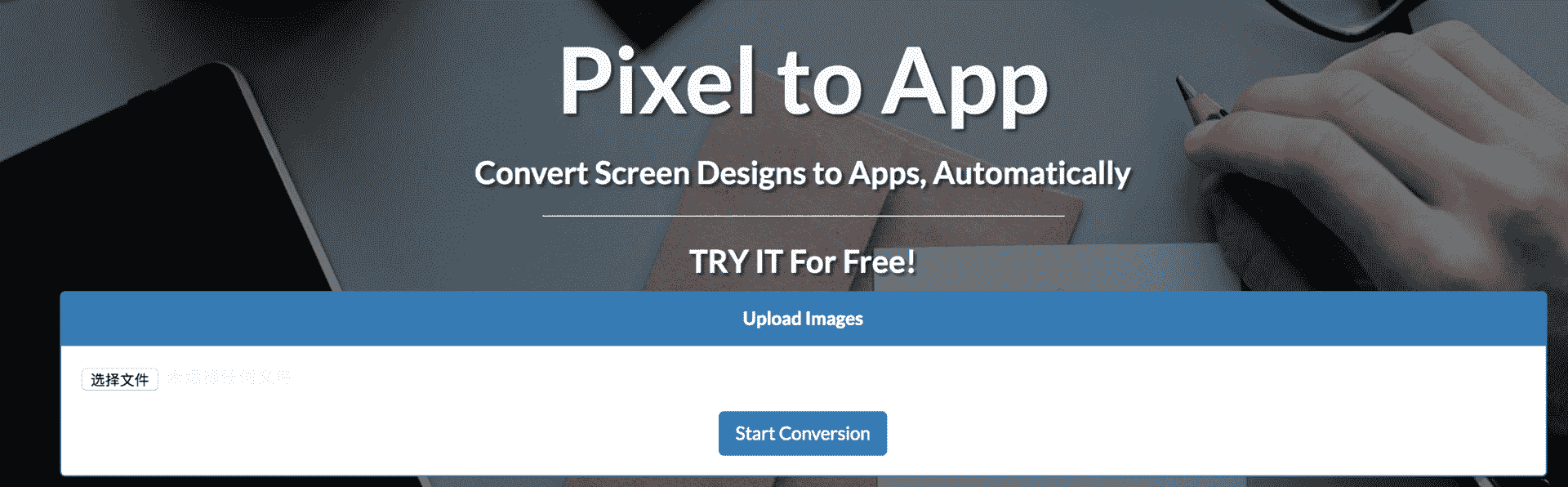The height and width of the screenshot is (487, 1568).
Task: Click the word Automatically in the subtitle
Action: coord(1031,173)
